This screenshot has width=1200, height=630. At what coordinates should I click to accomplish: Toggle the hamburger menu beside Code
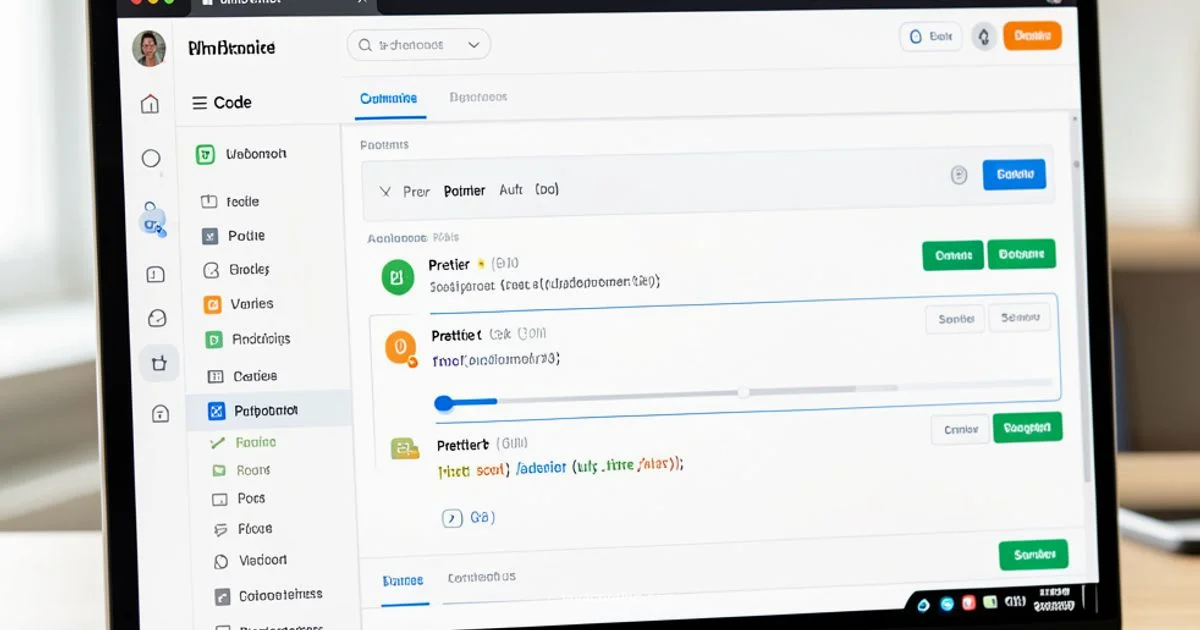point(199,103)
